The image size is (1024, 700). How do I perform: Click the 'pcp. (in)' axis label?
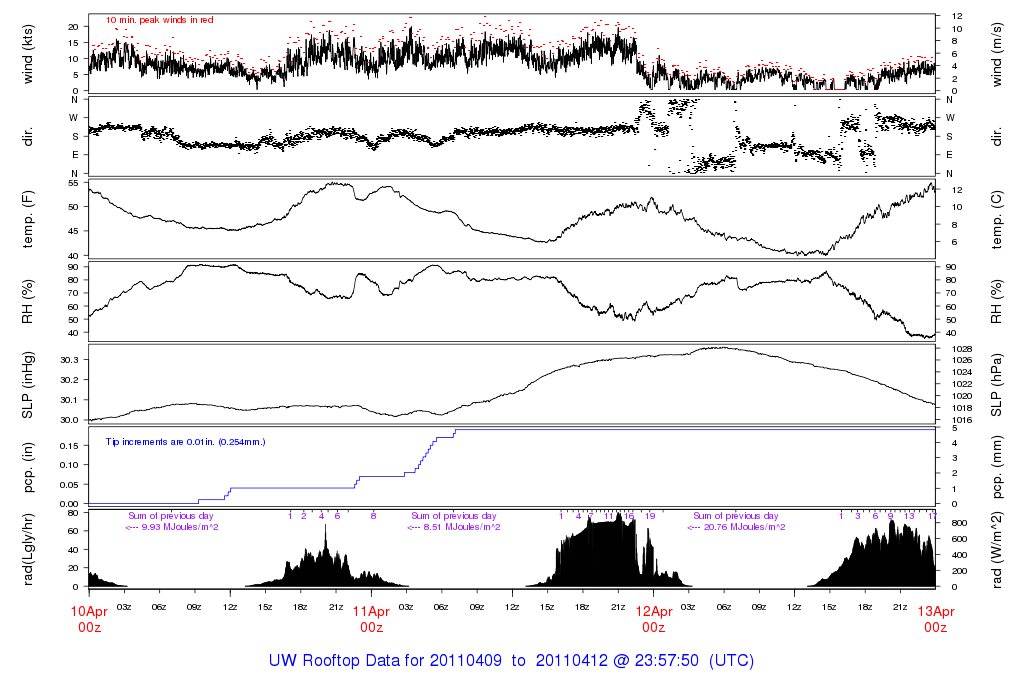[x=27, y=466]
